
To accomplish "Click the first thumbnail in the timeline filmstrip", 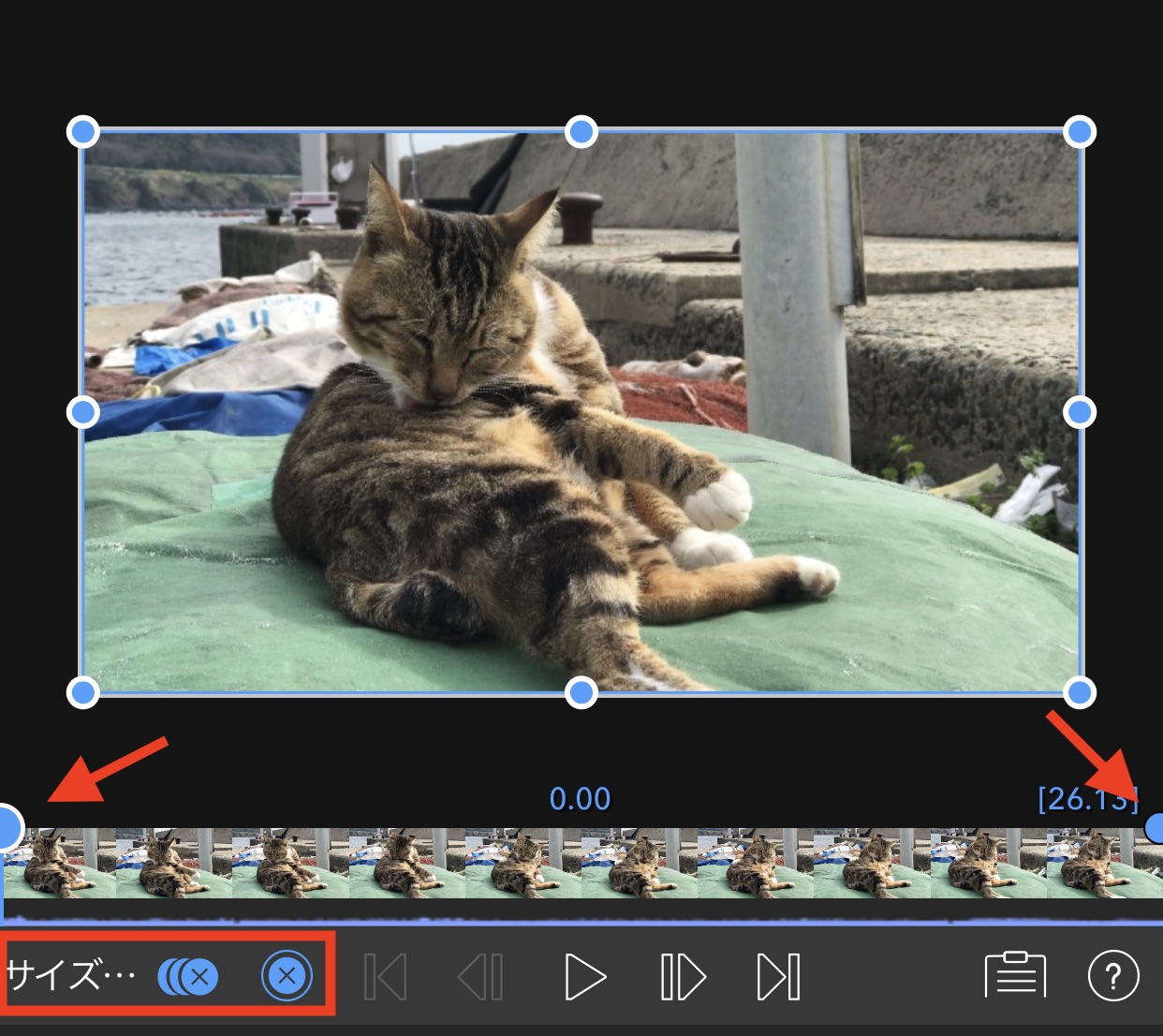I will 60,863.
